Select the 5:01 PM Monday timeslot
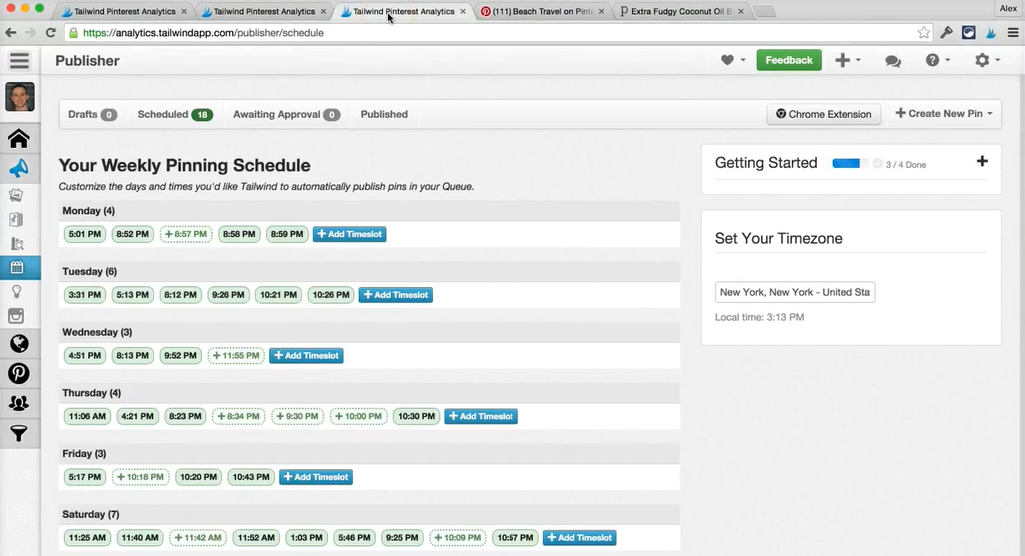Viewport: 1025px width, 556px height. [x=85, y=234]
